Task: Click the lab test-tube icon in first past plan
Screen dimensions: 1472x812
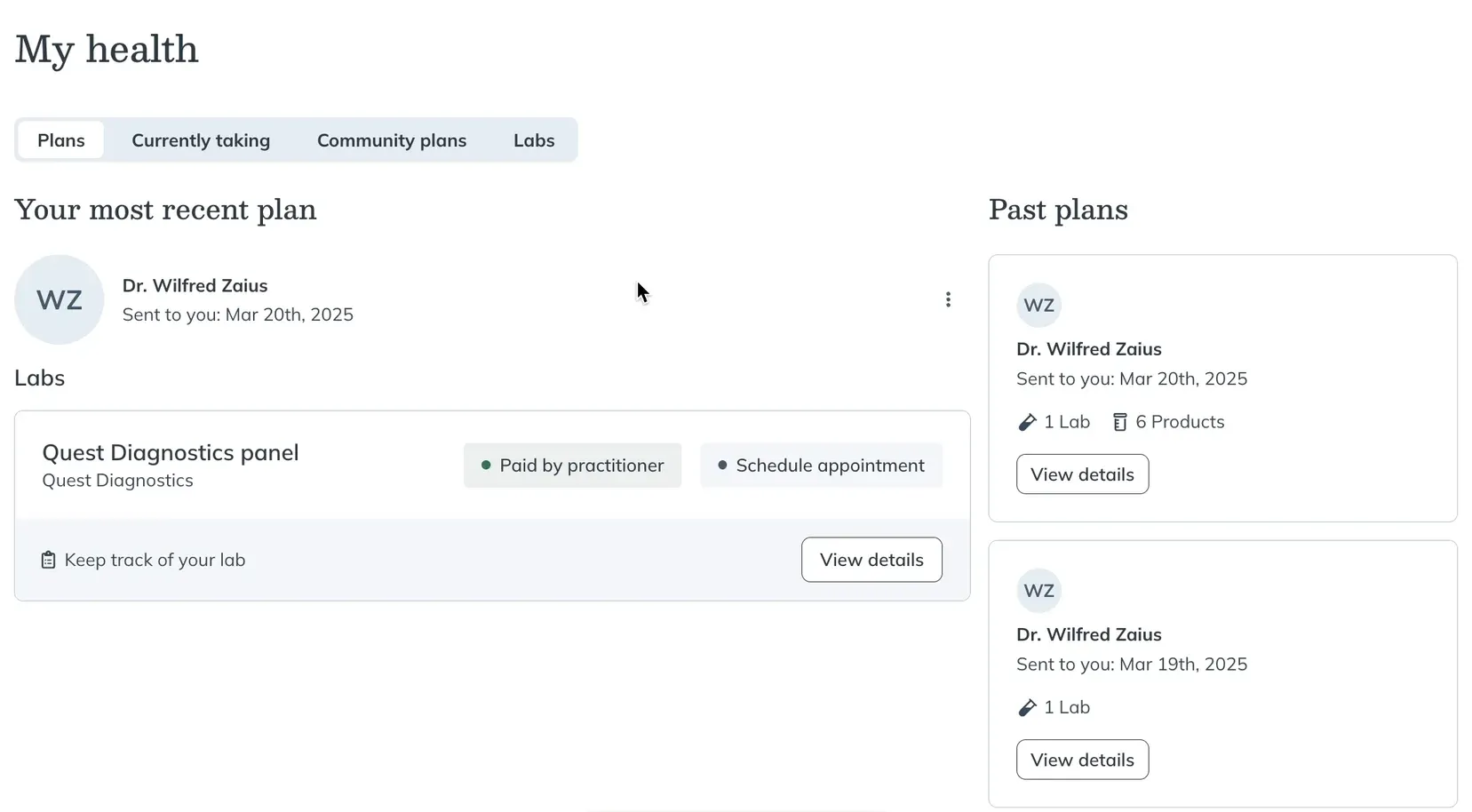Action: point(1027,422)
